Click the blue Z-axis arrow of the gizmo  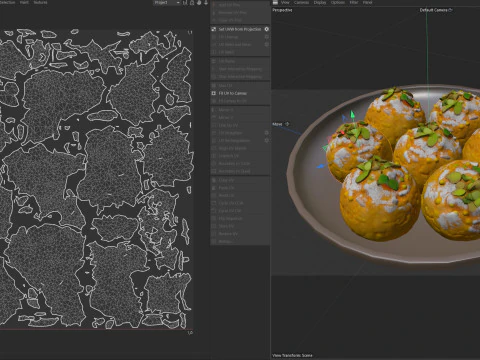tap(320, 166)
